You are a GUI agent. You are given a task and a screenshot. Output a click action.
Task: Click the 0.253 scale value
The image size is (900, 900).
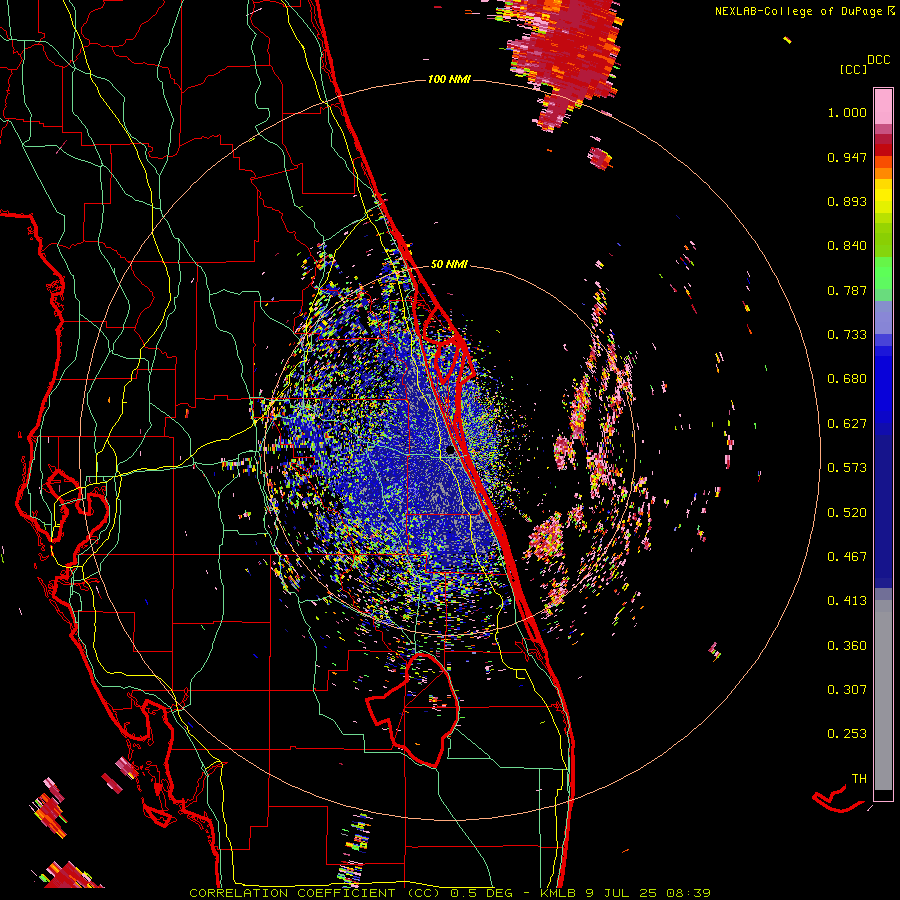tap(847, 734)
